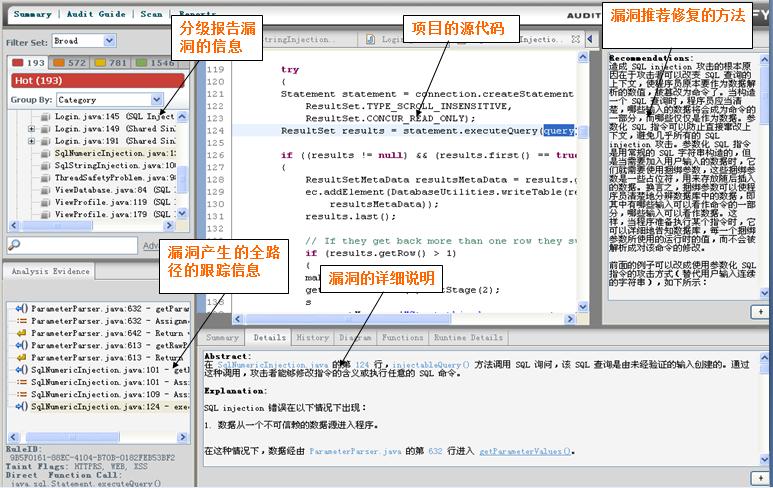Click the issue icon beside ViewDatabase.java:84
This screenshot has width=773, height=488.
point(45,190)
